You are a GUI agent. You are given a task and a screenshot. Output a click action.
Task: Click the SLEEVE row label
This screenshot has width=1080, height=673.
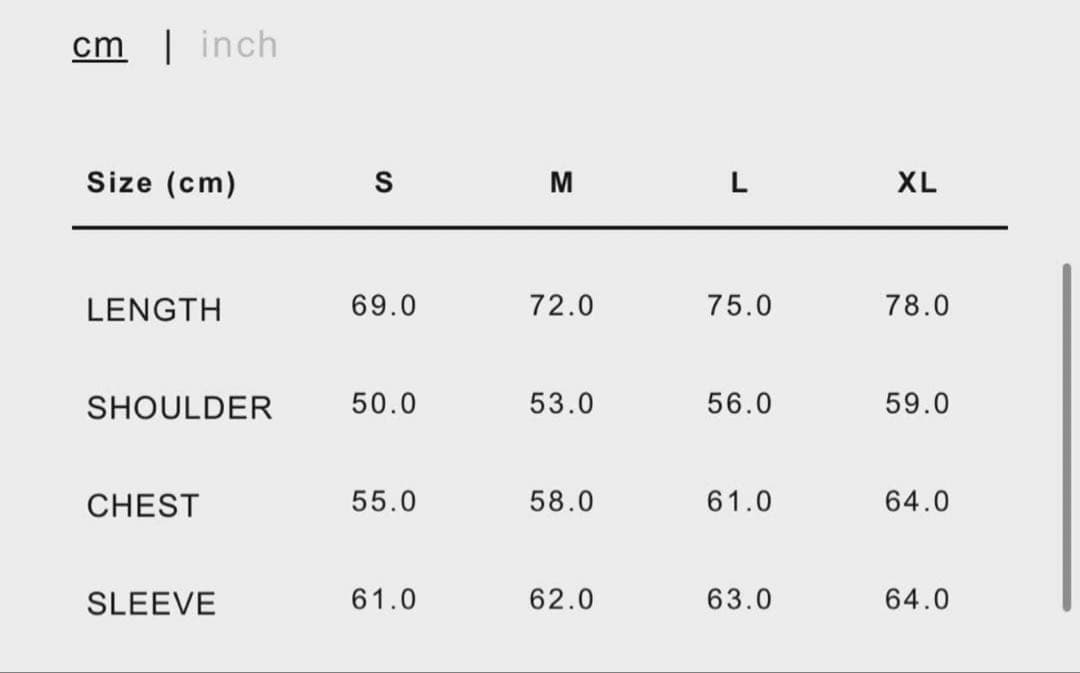pos(151,604)
